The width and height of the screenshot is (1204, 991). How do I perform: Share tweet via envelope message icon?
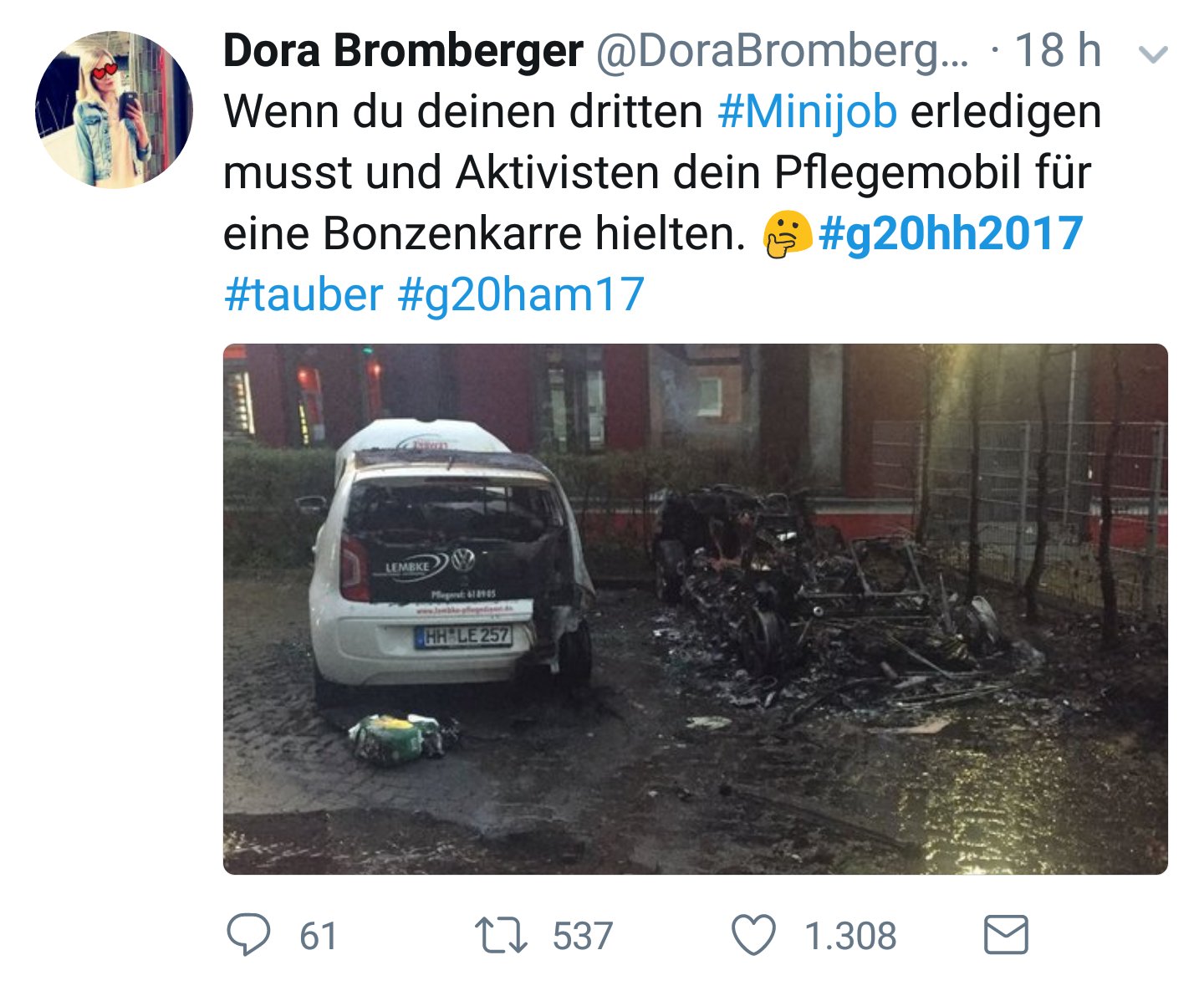click(x=1006, y=935)
